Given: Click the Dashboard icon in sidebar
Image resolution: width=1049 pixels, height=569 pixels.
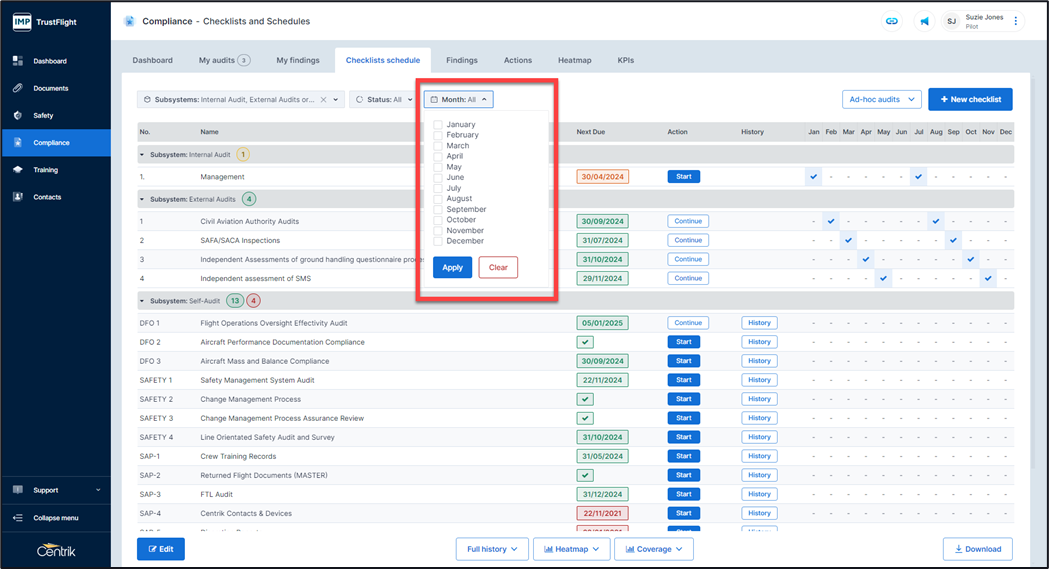Looking at the screenshot, I should pyautogui.click(x=18, y=61).
